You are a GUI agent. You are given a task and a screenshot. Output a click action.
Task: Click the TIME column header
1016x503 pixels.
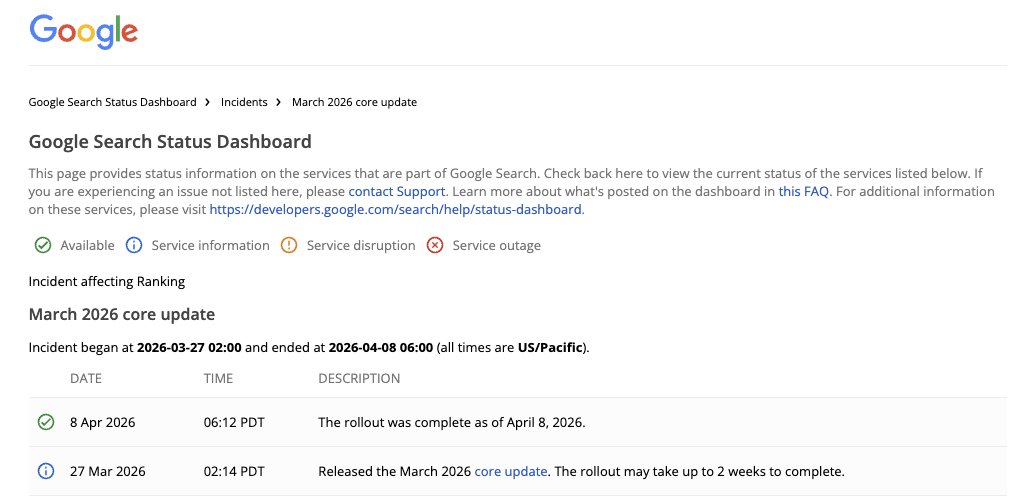(x=218, y=379)
